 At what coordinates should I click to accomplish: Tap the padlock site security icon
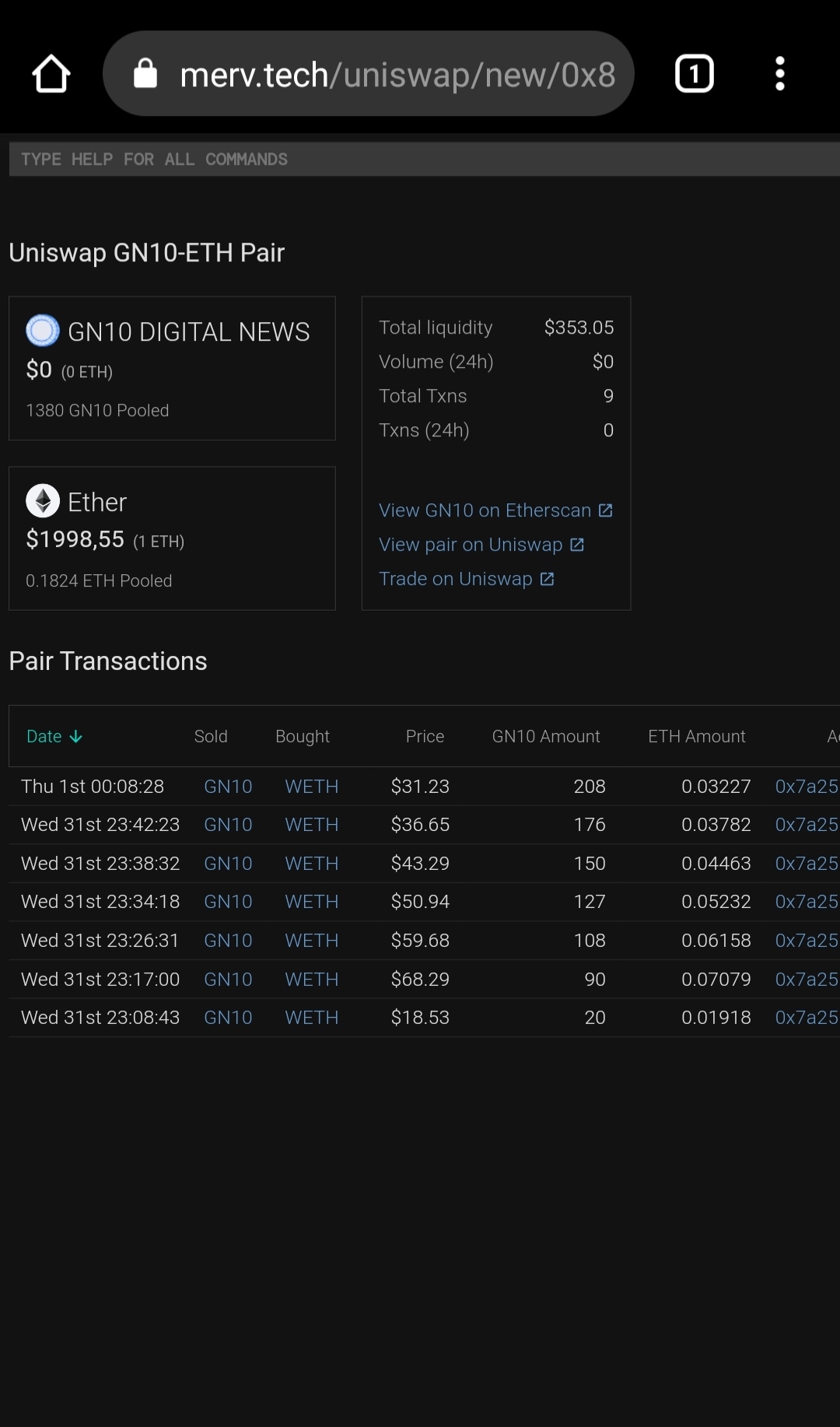[145, 75]
